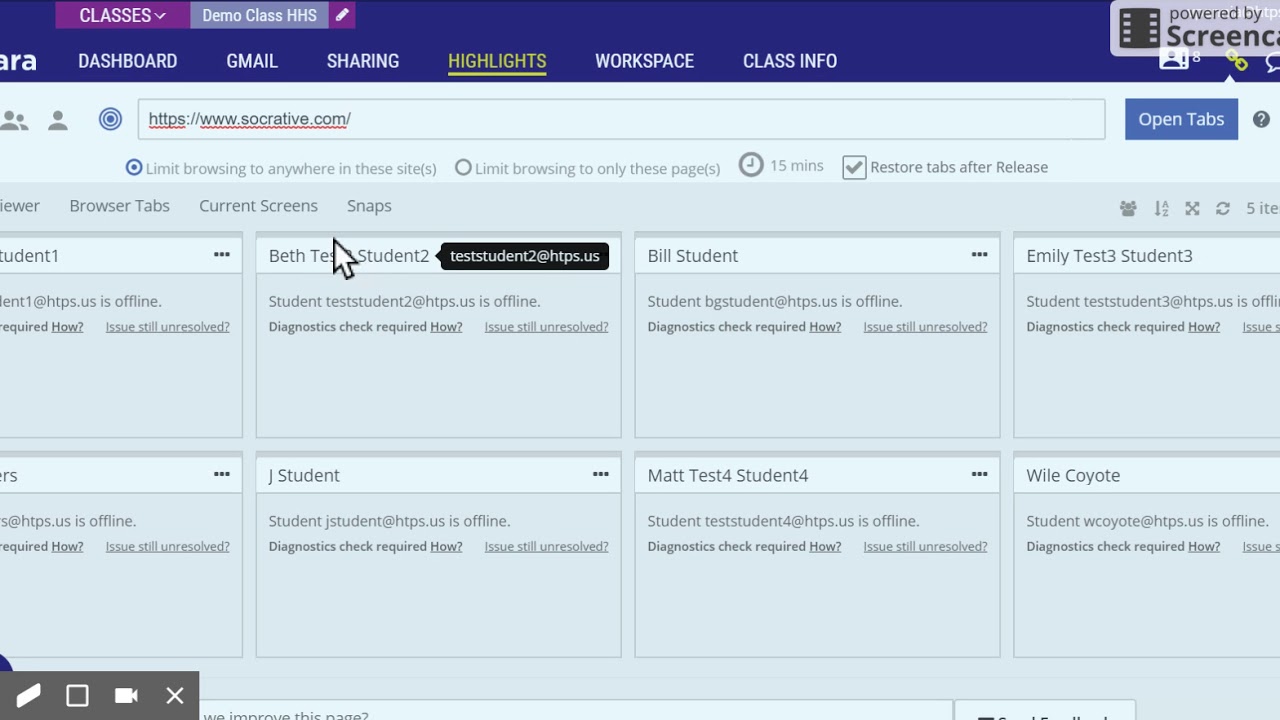Viewport: 1280px width, 720px height.
Task: Open the GMAIL tab
Action: pos(252,61)
